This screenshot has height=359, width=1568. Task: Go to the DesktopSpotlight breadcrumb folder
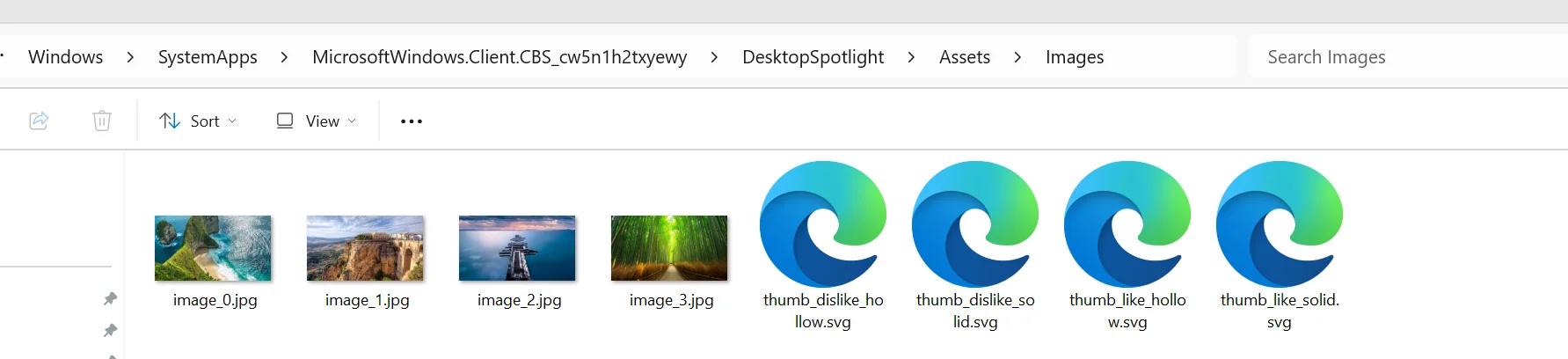coord(813,57)
